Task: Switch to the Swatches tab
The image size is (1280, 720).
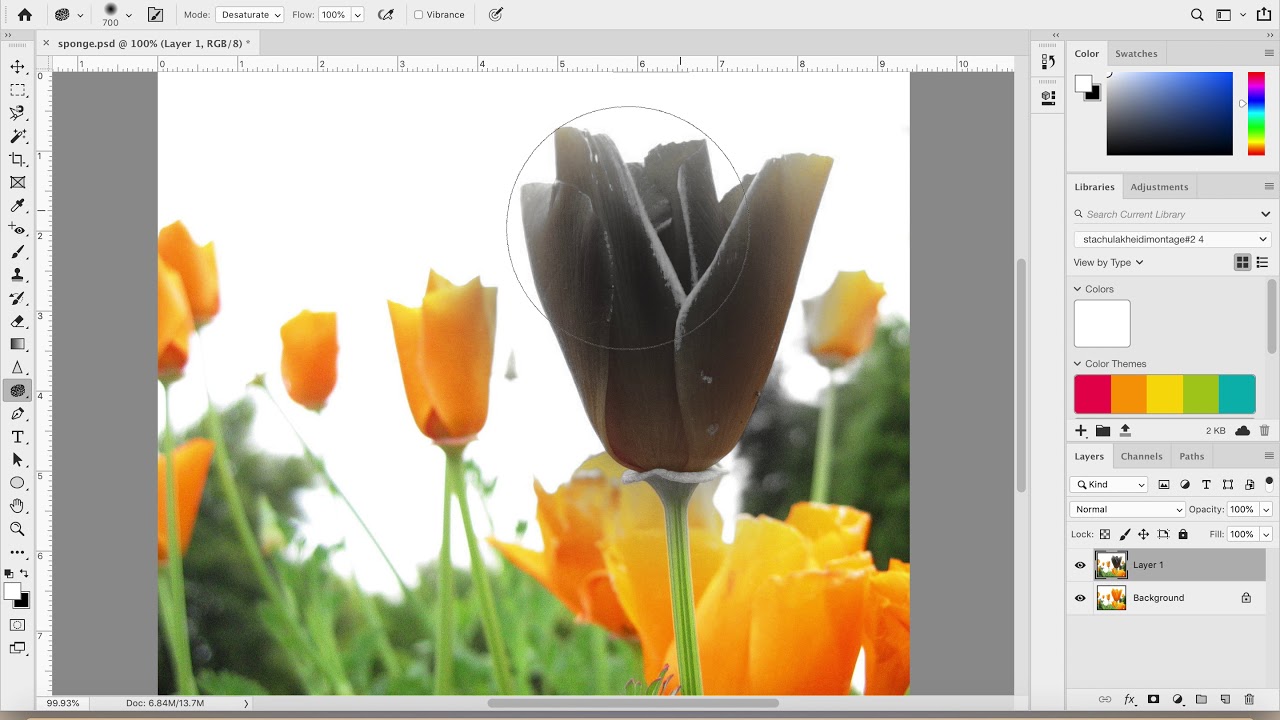Action: click(1136, 54)
